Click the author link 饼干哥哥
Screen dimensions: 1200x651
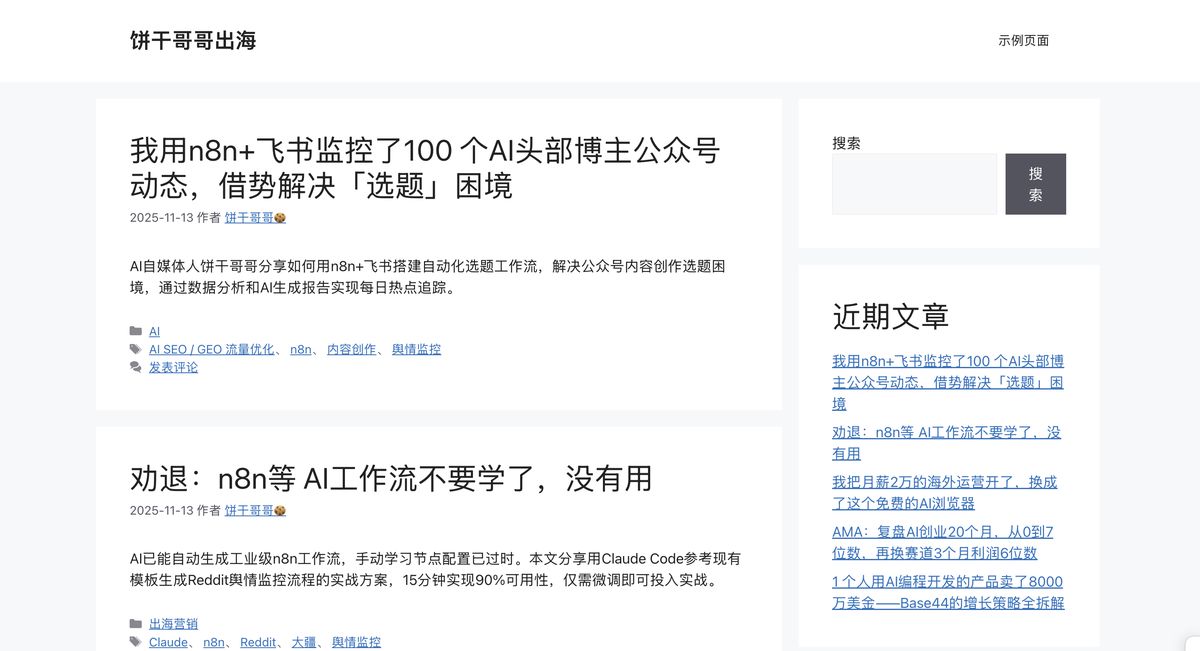(250, 217)
